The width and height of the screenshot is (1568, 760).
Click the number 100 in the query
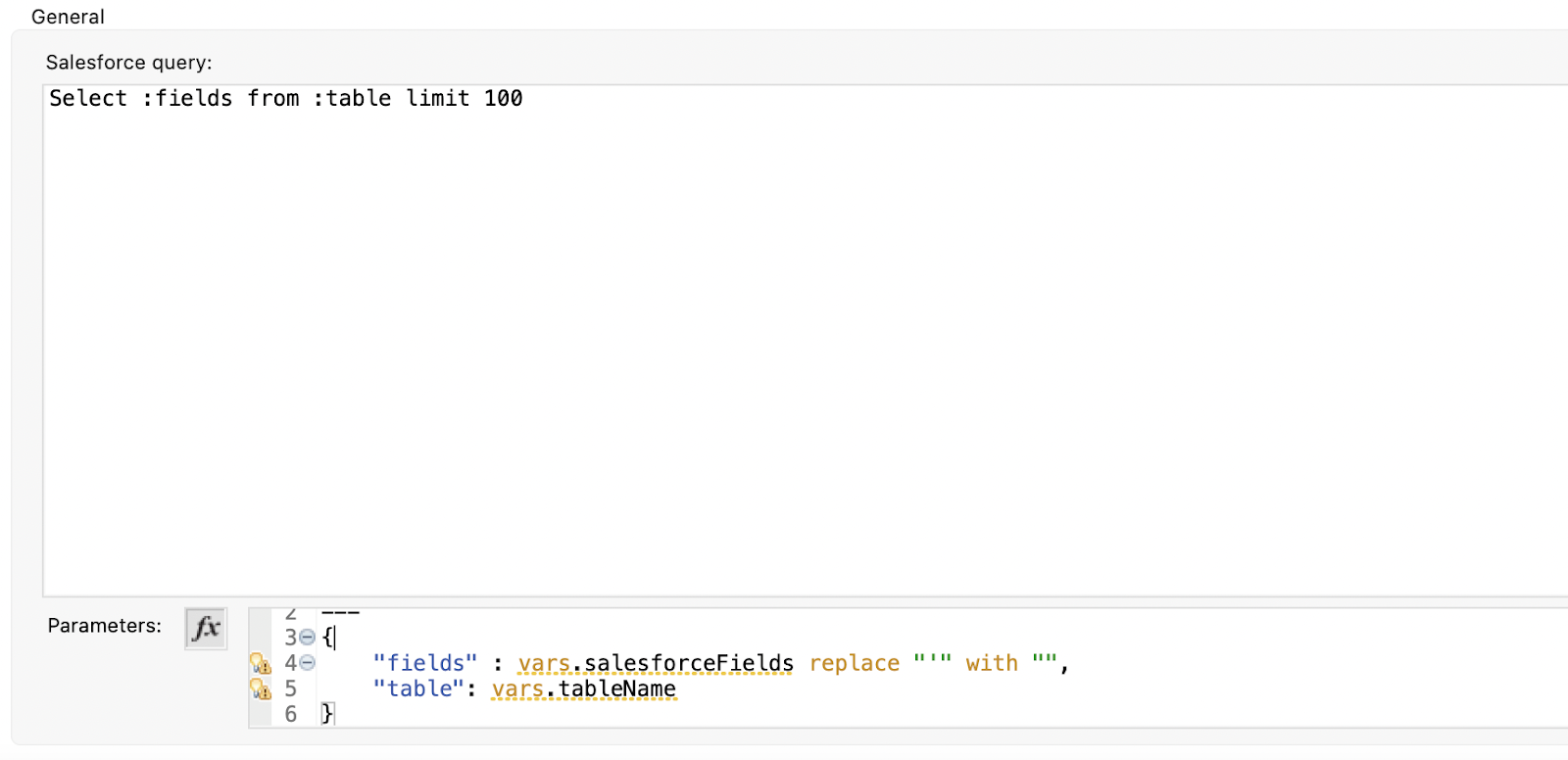point(504,98)
